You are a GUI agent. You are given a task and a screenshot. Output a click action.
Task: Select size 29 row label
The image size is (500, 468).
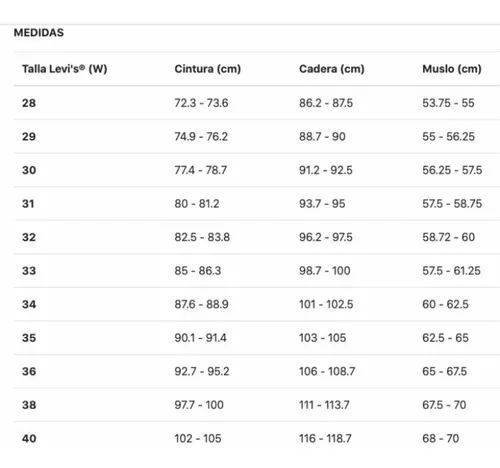click(29, 137)
